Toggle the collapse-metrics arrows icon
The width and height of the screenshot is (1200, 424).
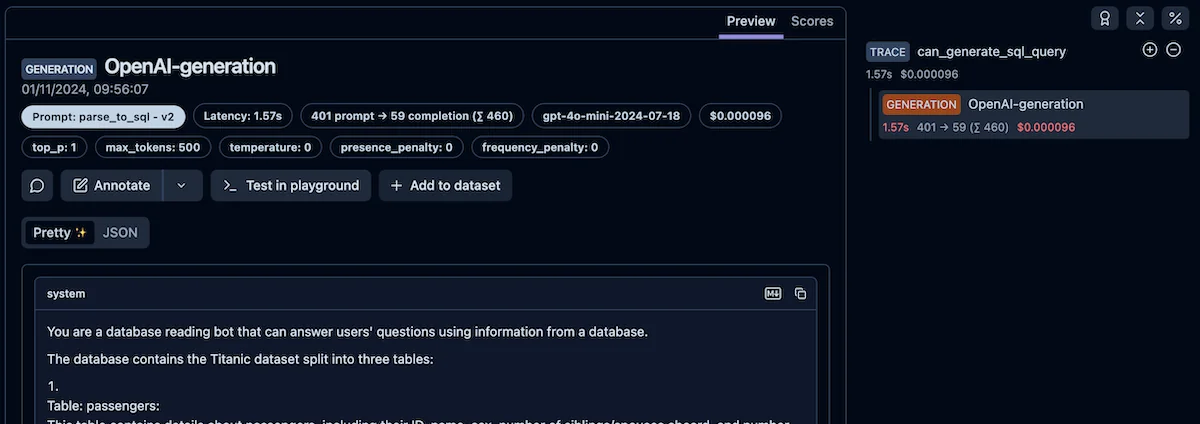[1140, 18]
